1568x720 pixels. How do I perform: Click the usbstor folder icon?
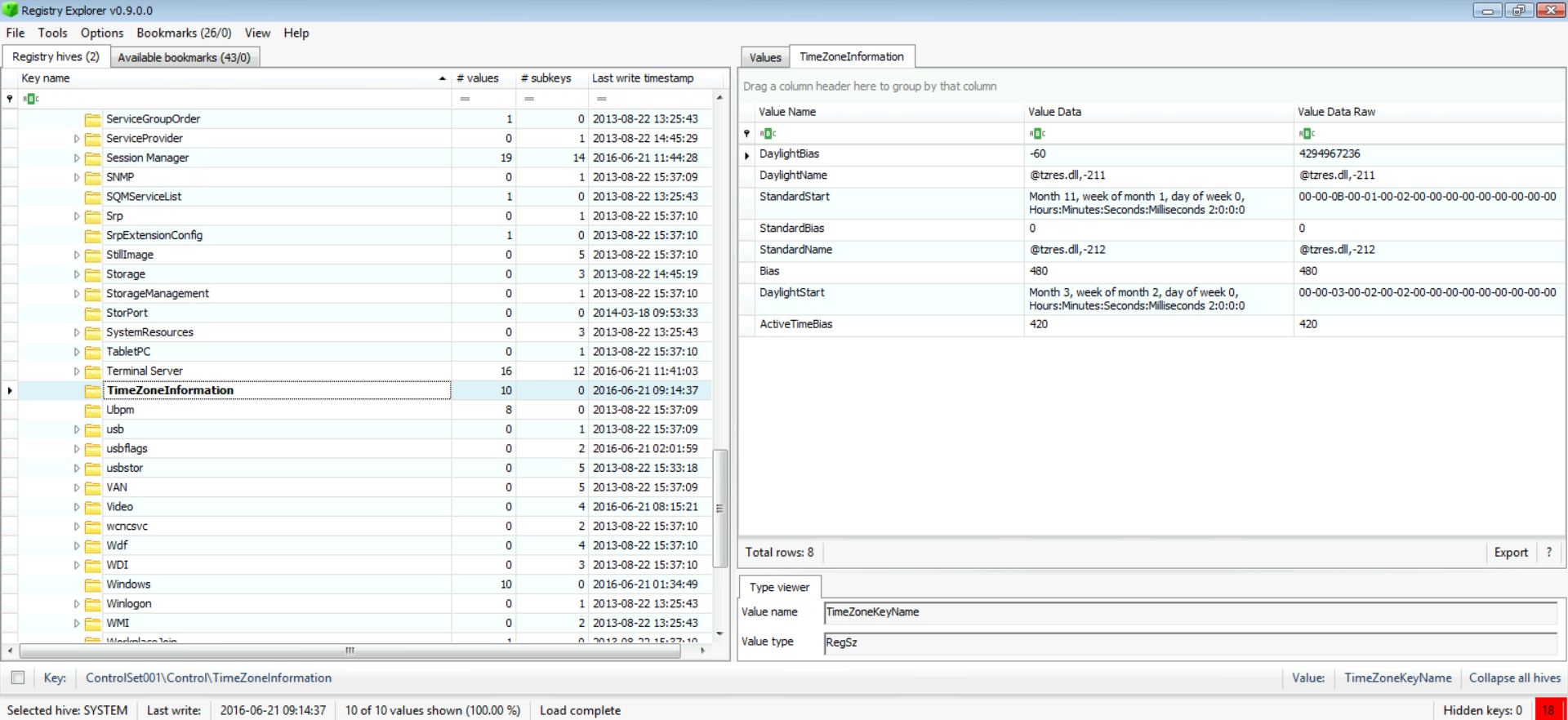(92, 469)
